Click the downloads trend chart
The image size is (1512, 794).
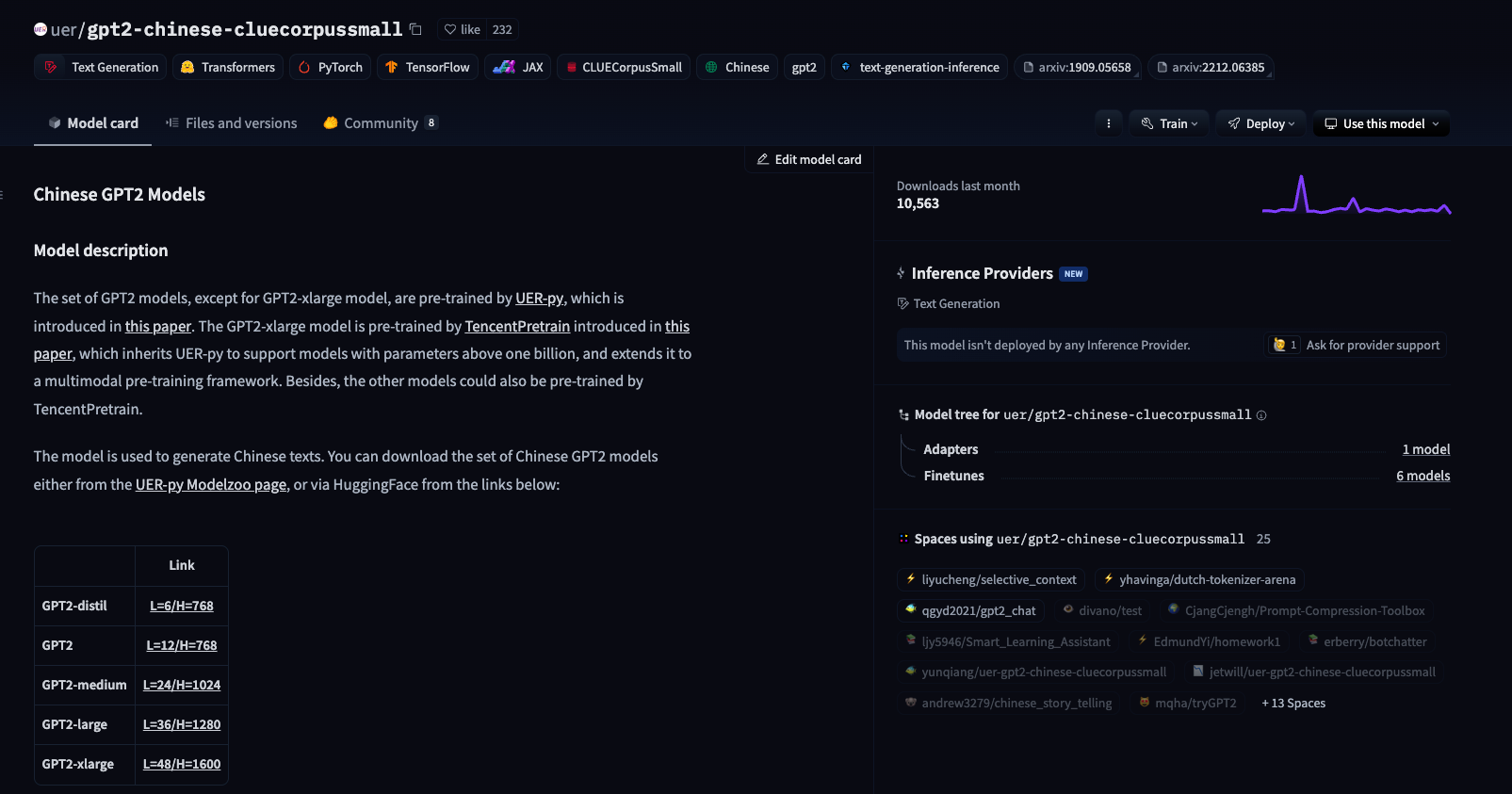point(1357,195)
